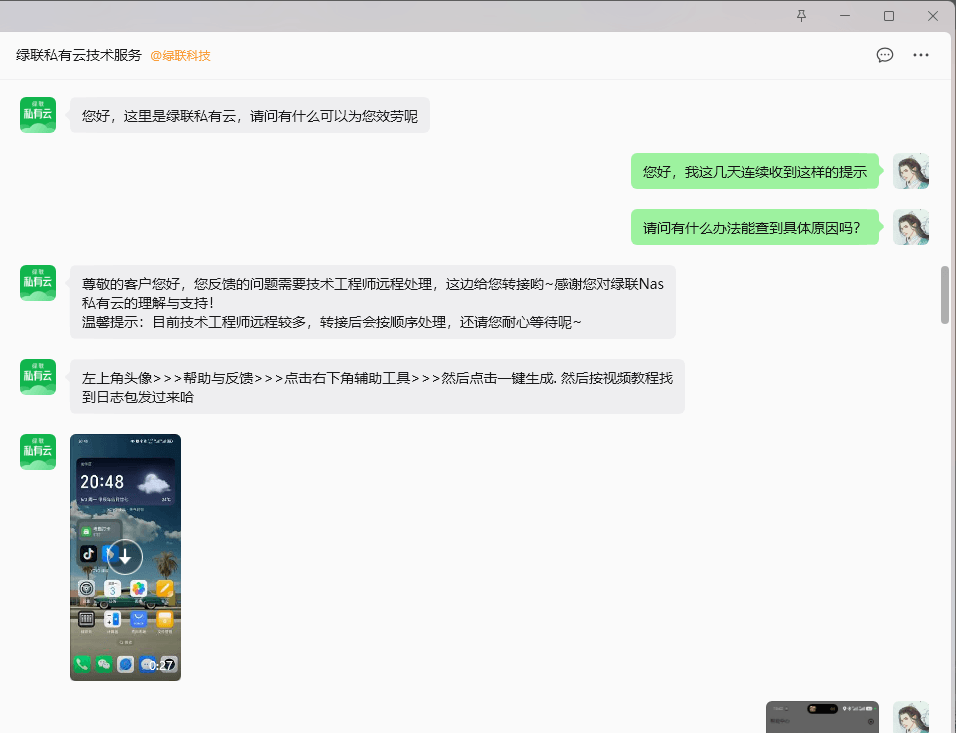Open 私有云 avatar beside 尊敬的客户 message
This screenshot has width=956, height=733.
click(38, 283)
